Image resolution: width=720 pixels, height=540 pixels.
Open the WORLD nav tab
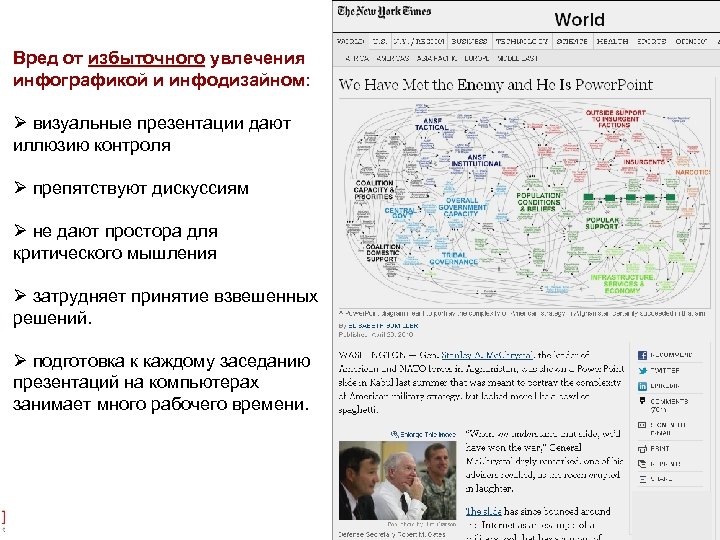pyautogui.click(x=350, y=41)
